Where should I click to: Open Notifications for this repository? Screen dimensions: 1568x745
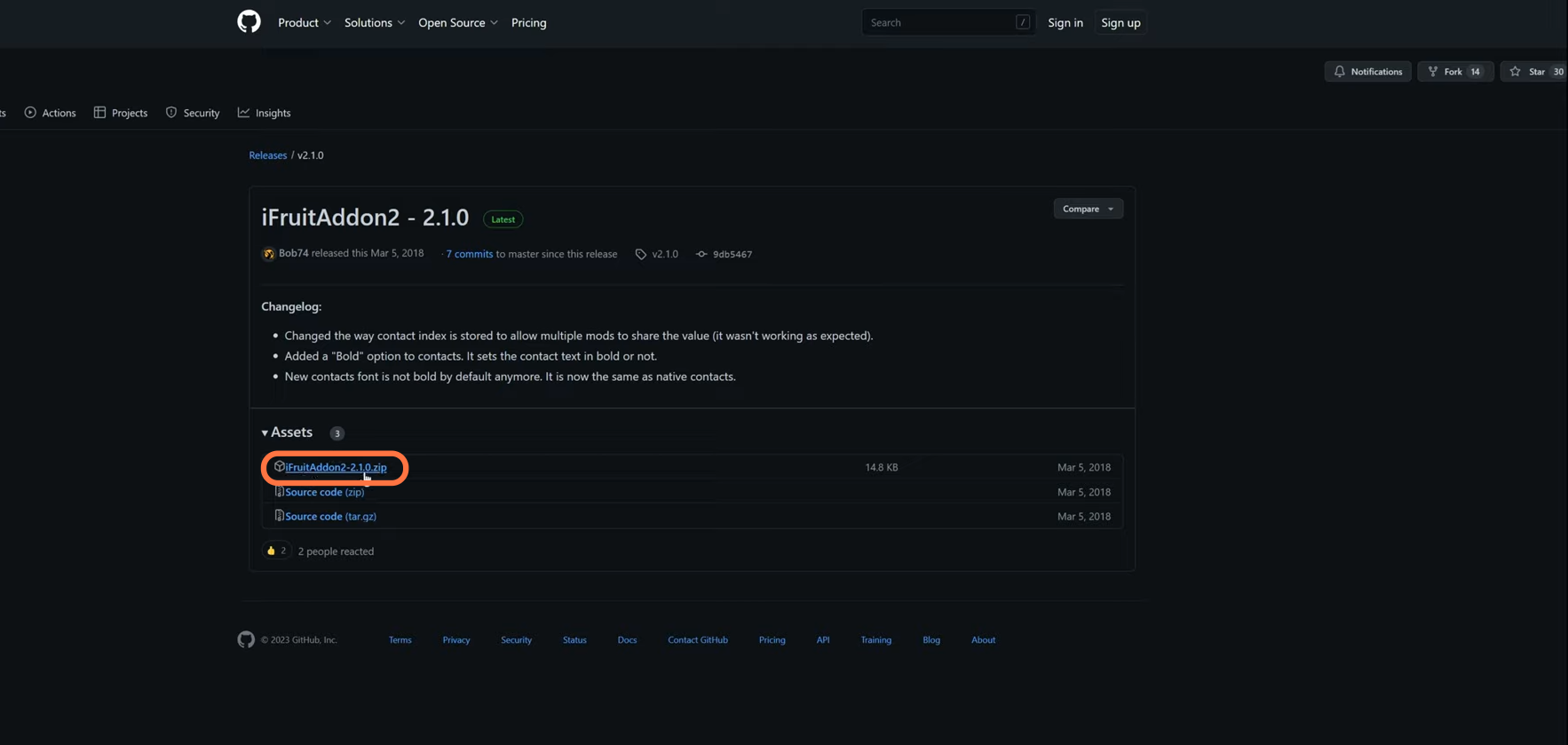point(1367,71)
